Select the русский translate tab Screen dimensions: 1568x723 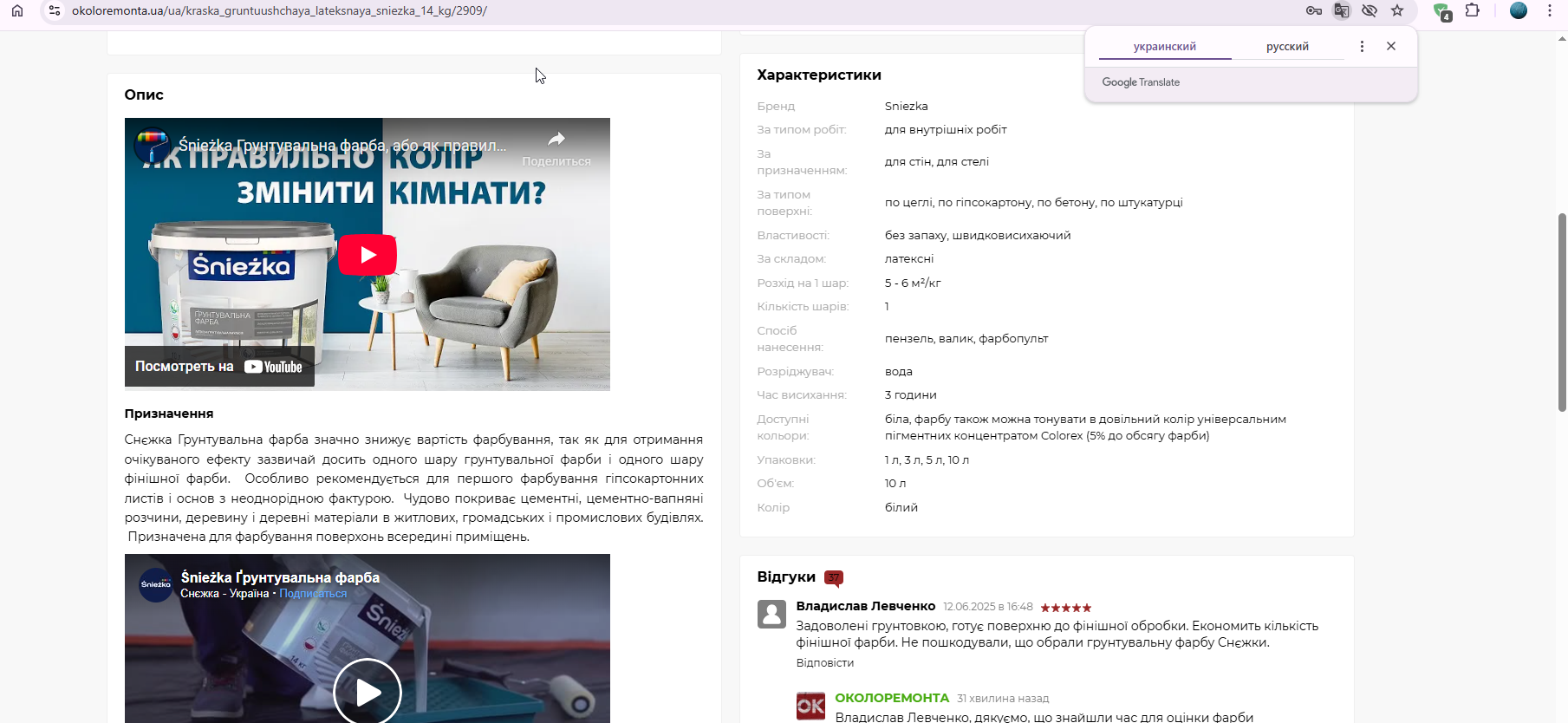(1287, 47)
